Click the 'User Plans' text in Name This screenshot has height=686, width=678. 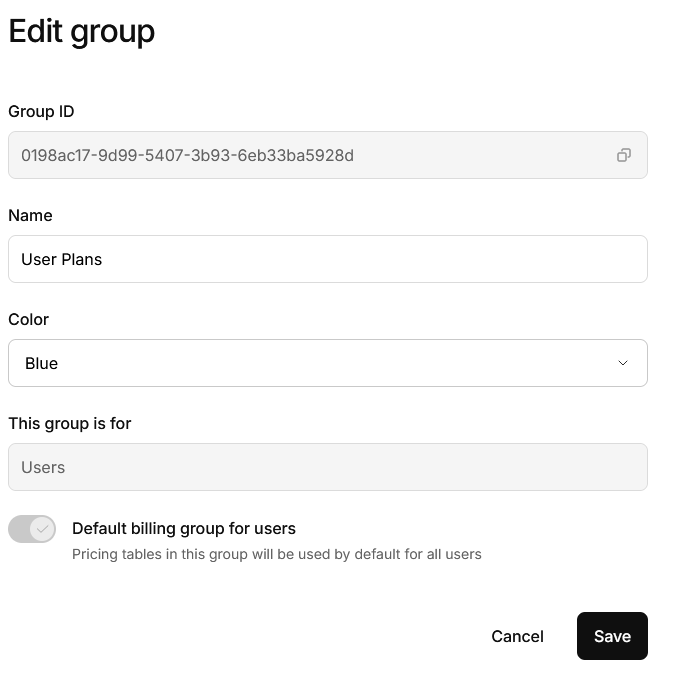(61, 259)
